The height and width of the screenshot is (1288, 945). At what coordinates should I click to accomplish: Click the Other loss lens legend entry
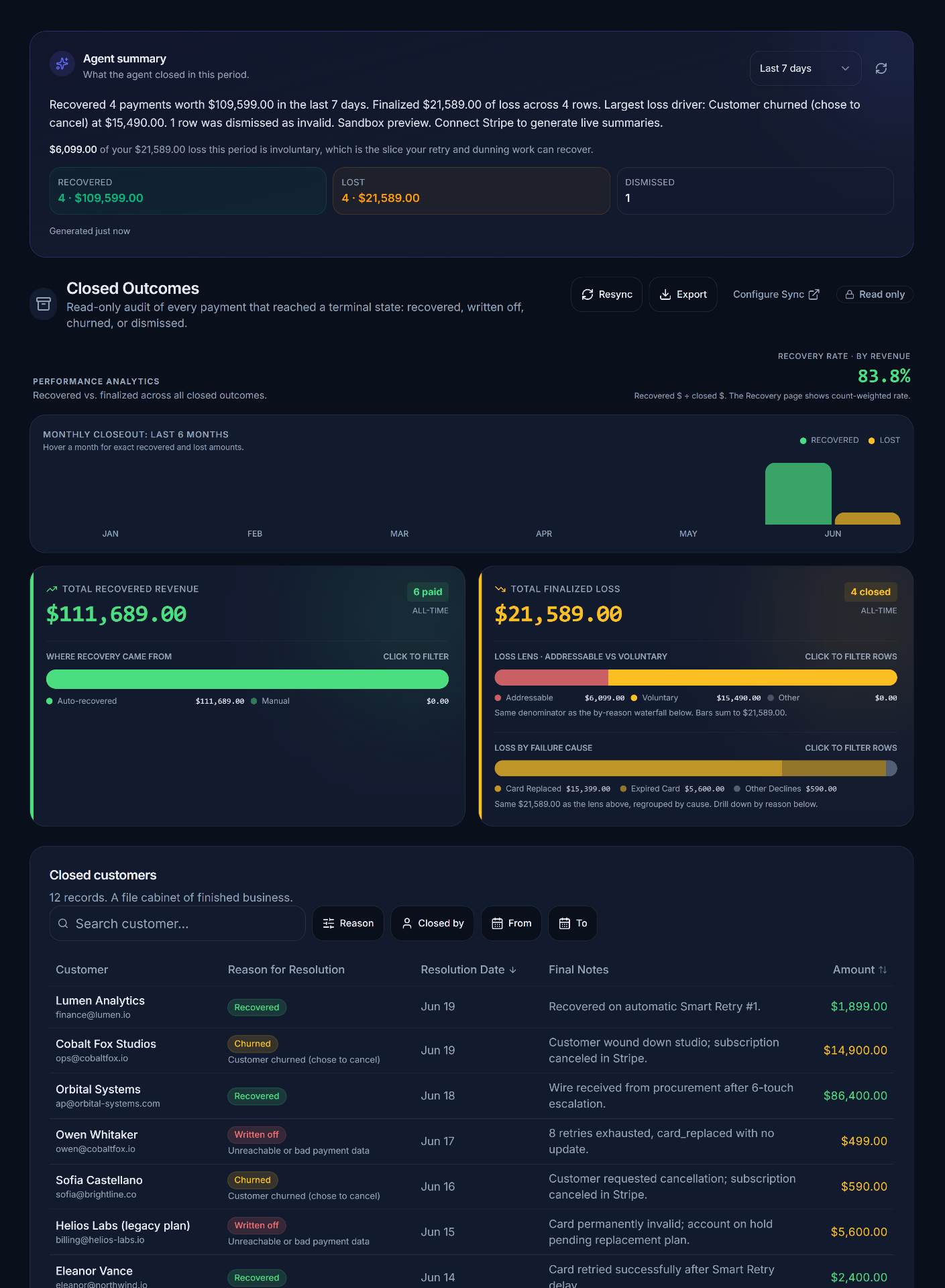pos(832,698)
